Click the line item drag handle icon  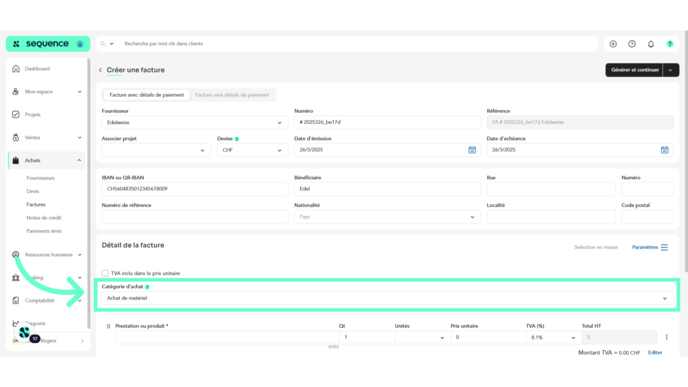108,326
